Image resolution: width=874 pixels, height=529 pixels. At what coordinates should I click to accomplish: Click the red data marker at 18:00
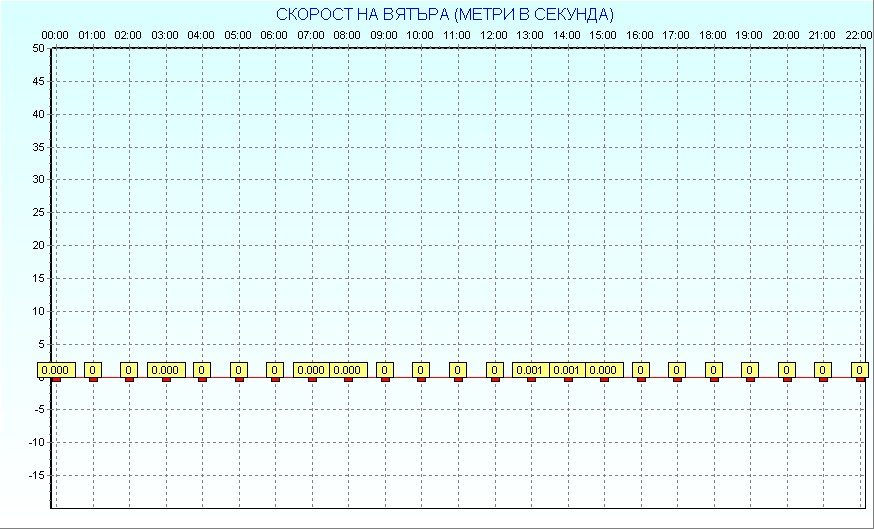point(713,379)
